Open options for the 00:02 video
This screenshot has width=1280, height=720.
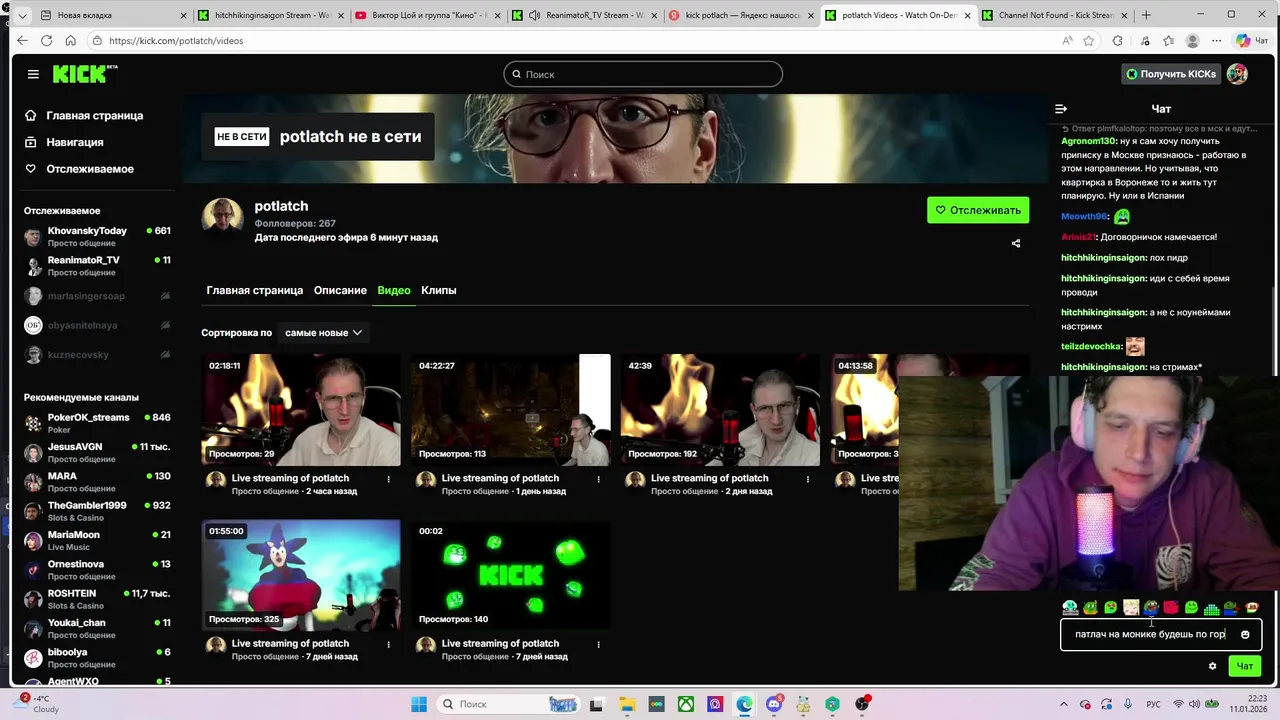(599, 644)
